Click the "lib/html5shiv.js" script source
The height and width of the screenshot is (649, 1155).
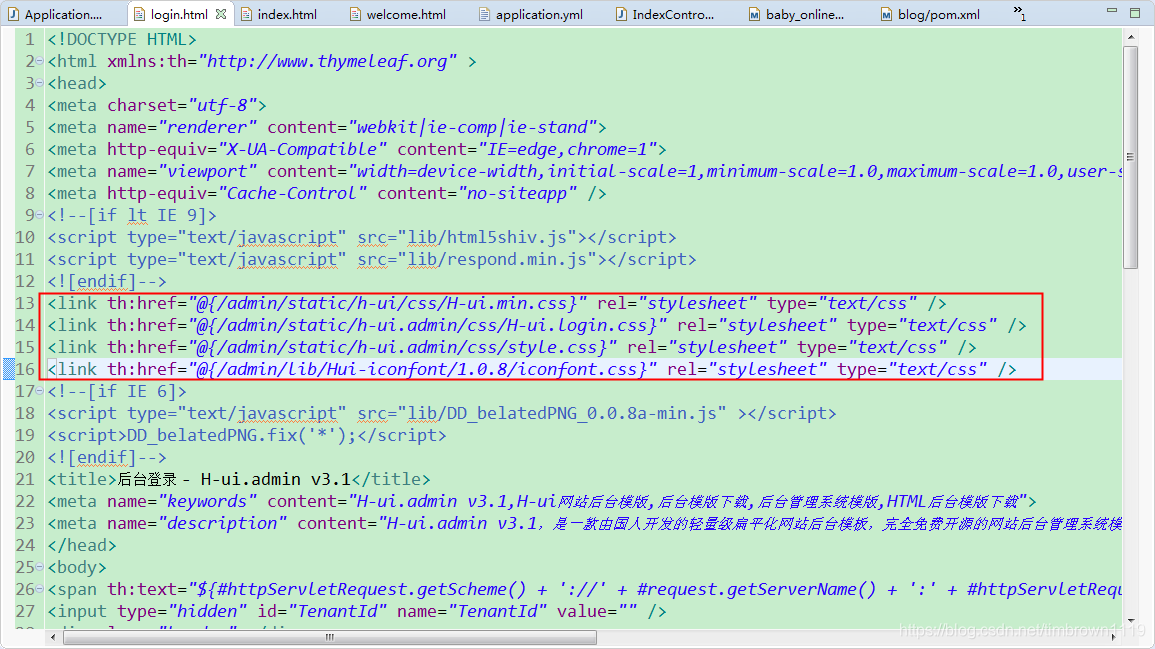pos(488,237)
